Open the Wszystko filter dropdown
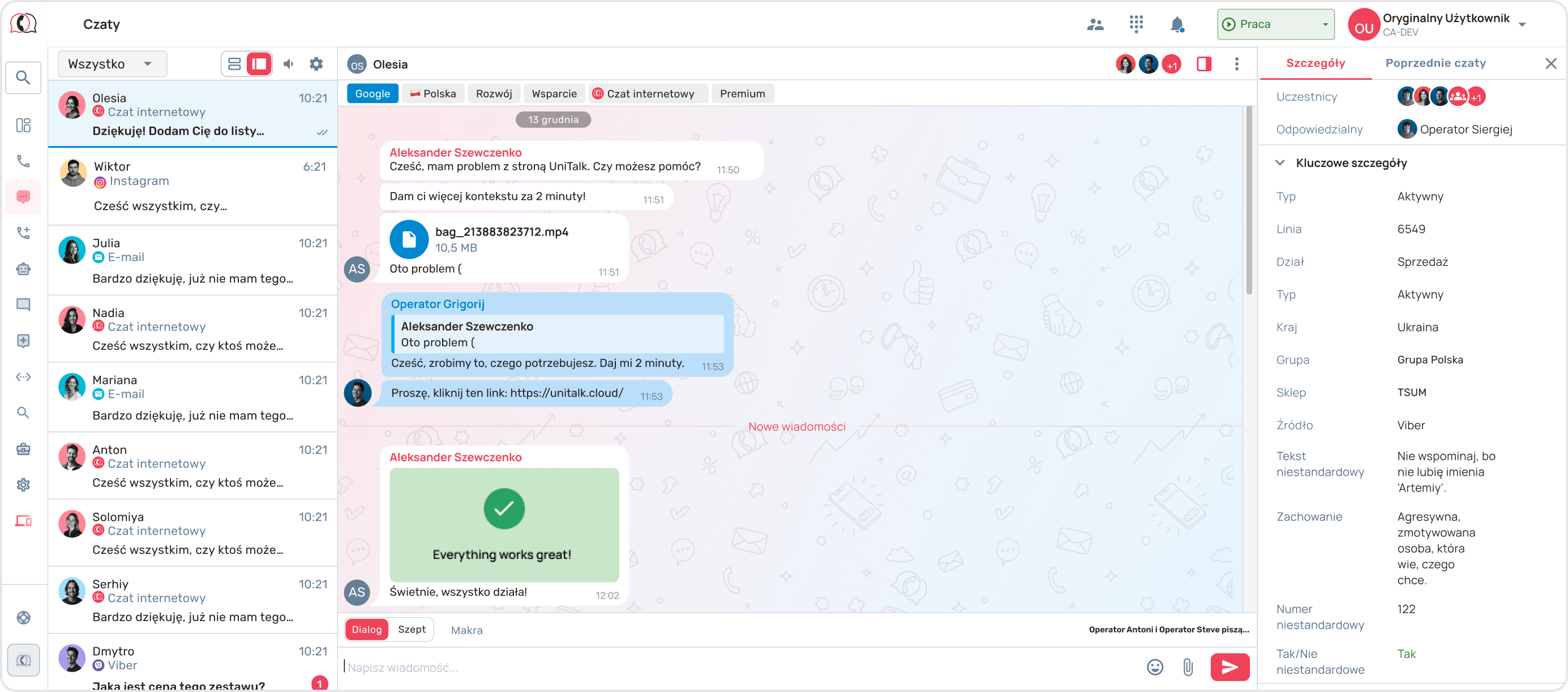 pyautogui.click(x=112, y=64)
